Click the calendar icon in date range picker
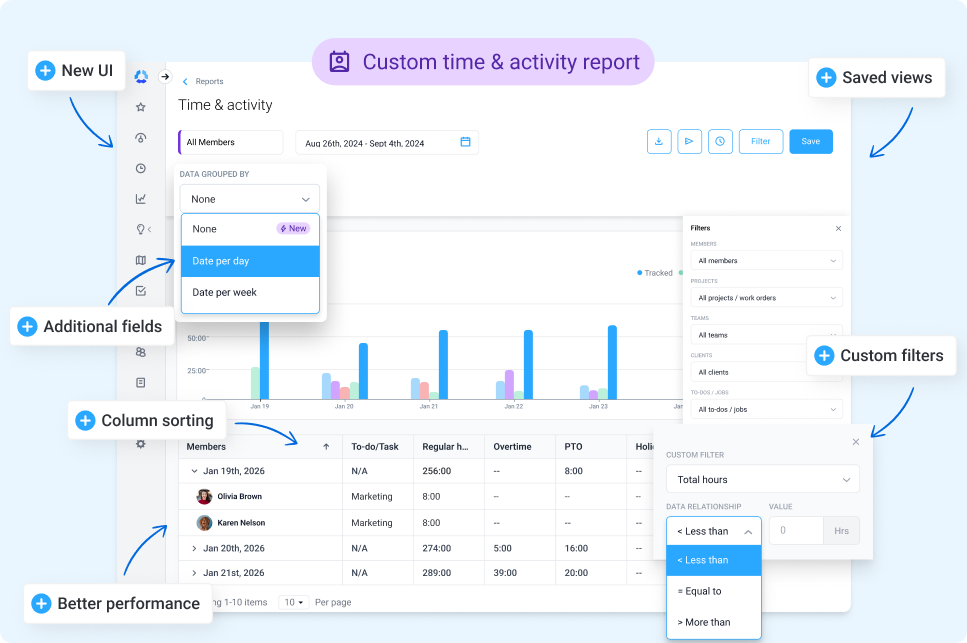Screen dimensions: 967x643 [x=464, y=141]
